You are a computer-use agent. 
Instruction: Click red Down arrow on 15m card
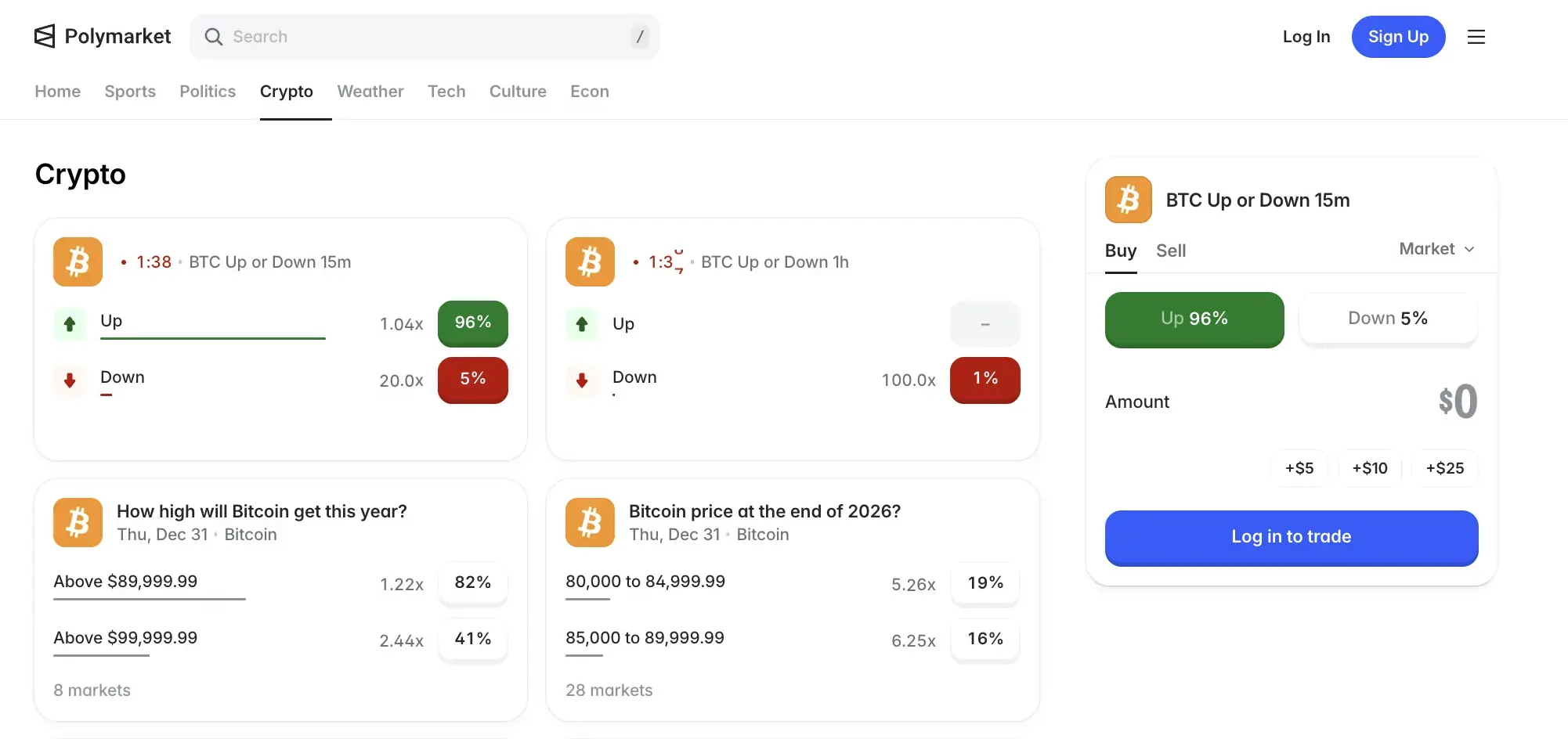click(70, 380)
